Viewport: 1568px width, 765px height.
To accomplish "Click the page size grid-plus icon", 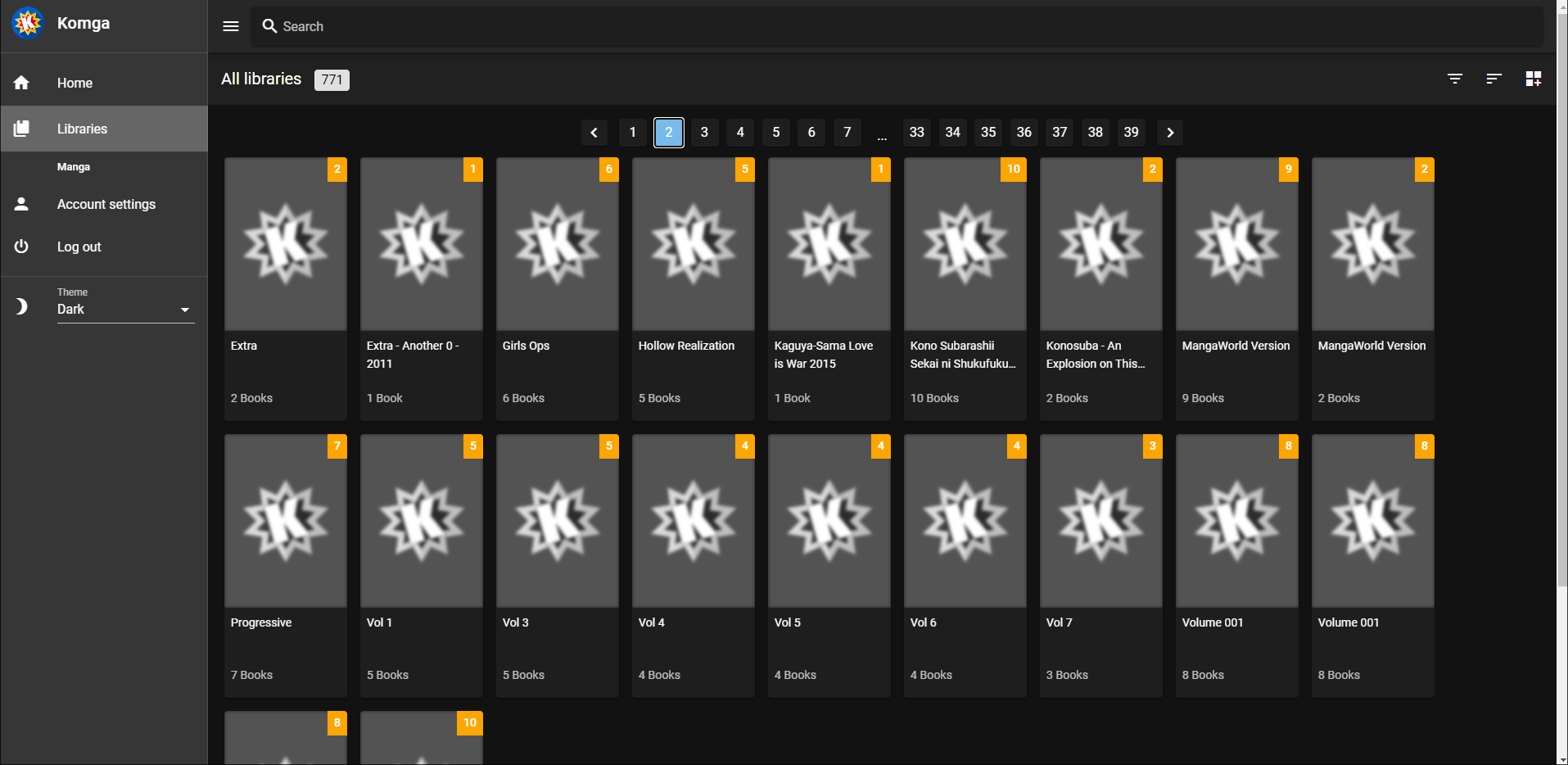I will (1534, 79).
